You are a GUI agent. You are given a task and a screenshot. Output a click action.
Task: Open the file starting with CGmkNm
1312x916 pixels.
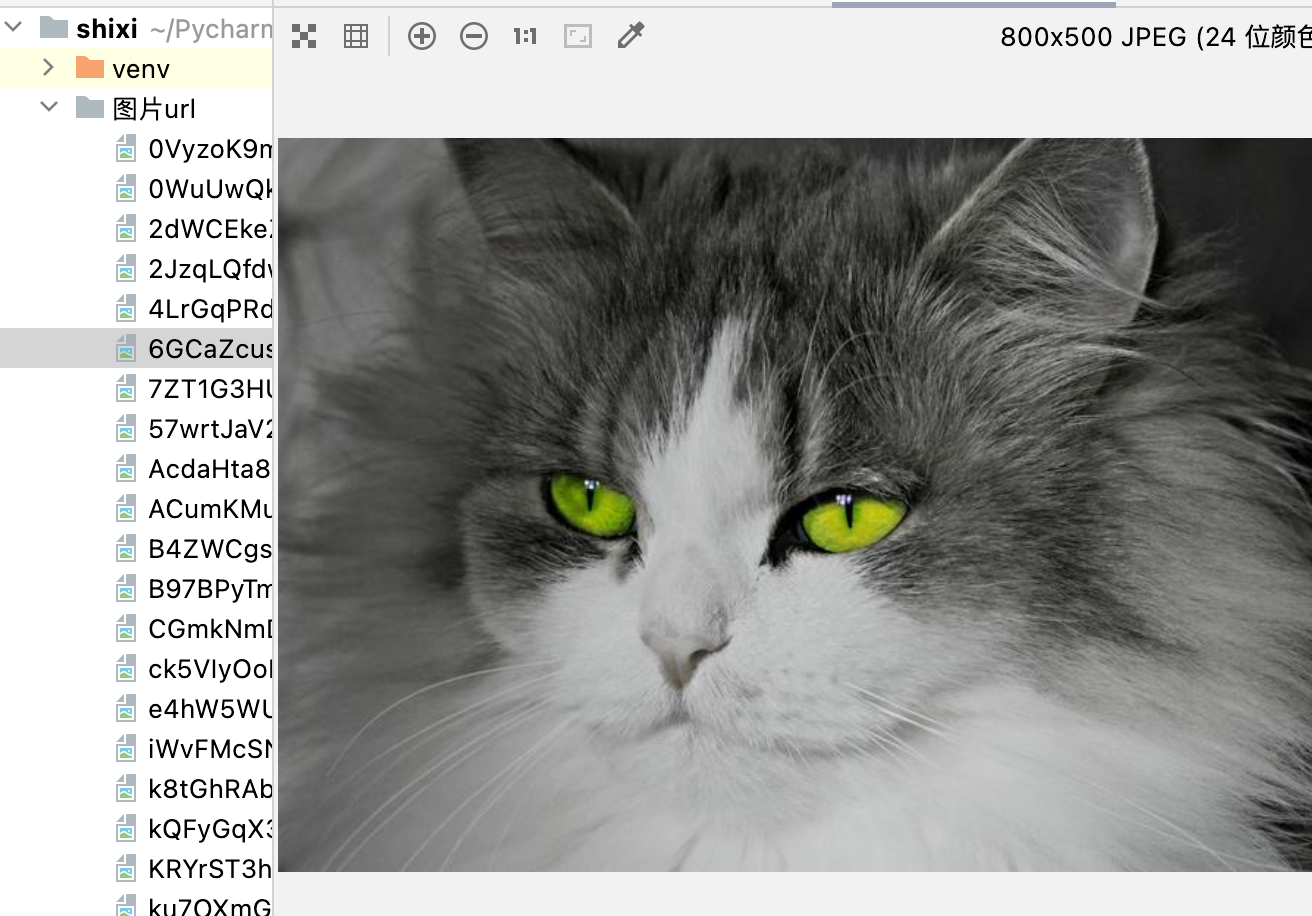210,628
